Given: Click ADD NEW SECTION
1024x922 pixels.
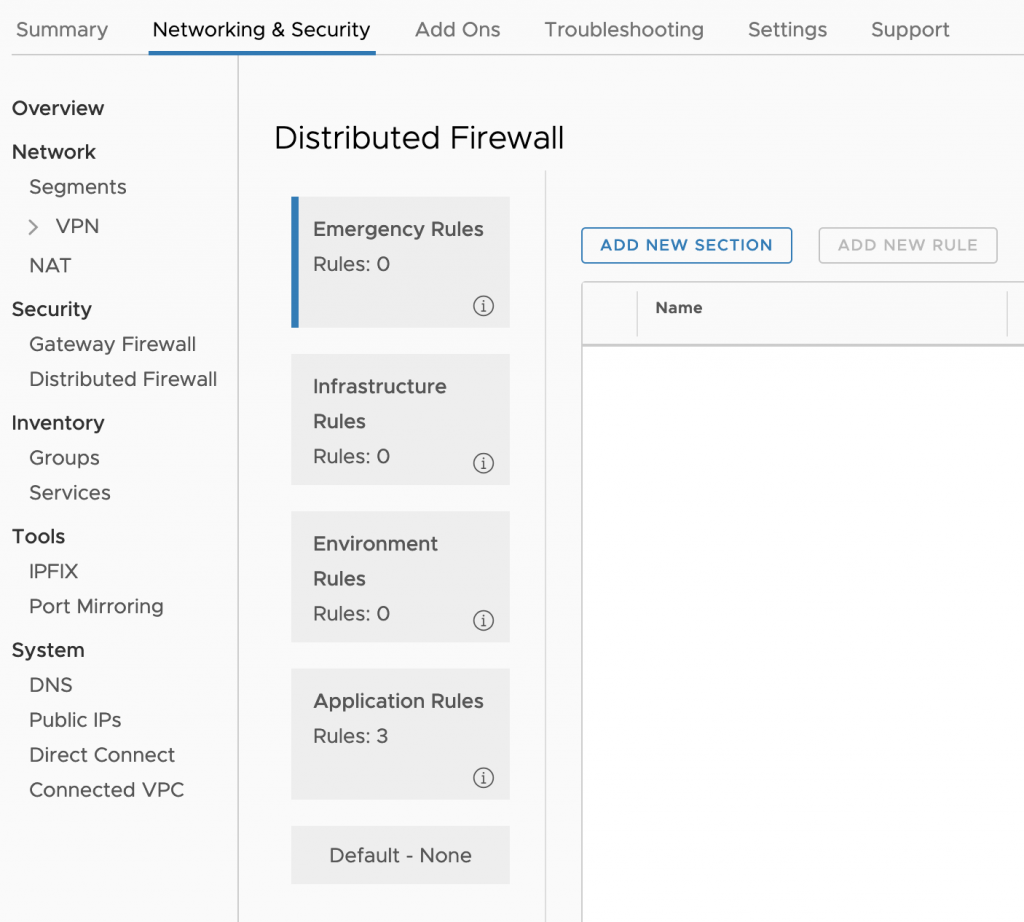Looking at the screenshot, I should [x=686, y=245].
